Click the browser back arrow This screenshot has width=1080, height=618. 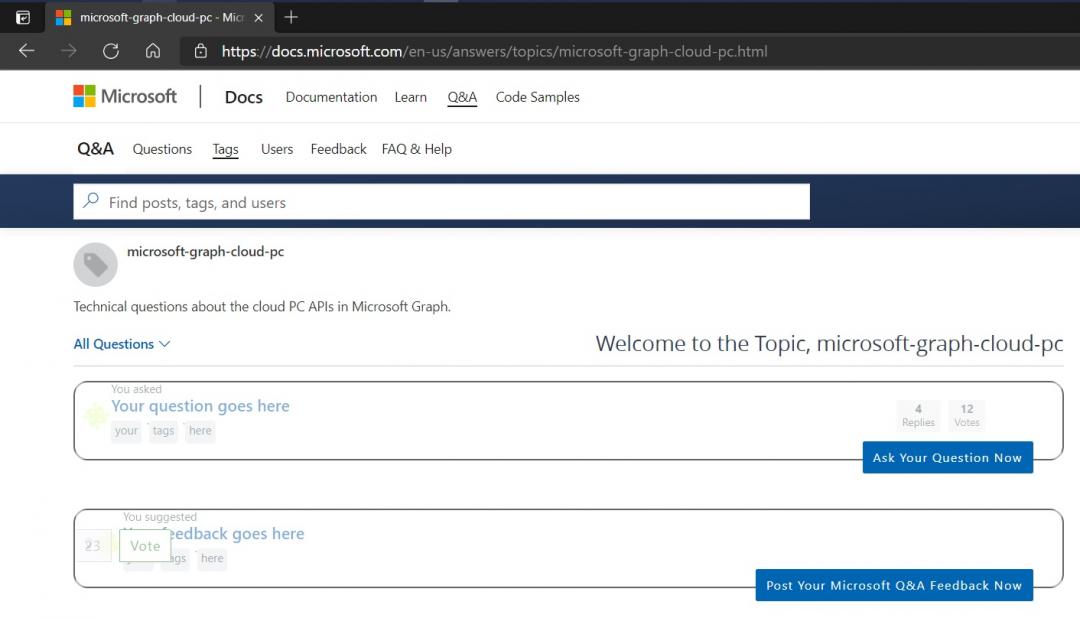coord(26,51)
